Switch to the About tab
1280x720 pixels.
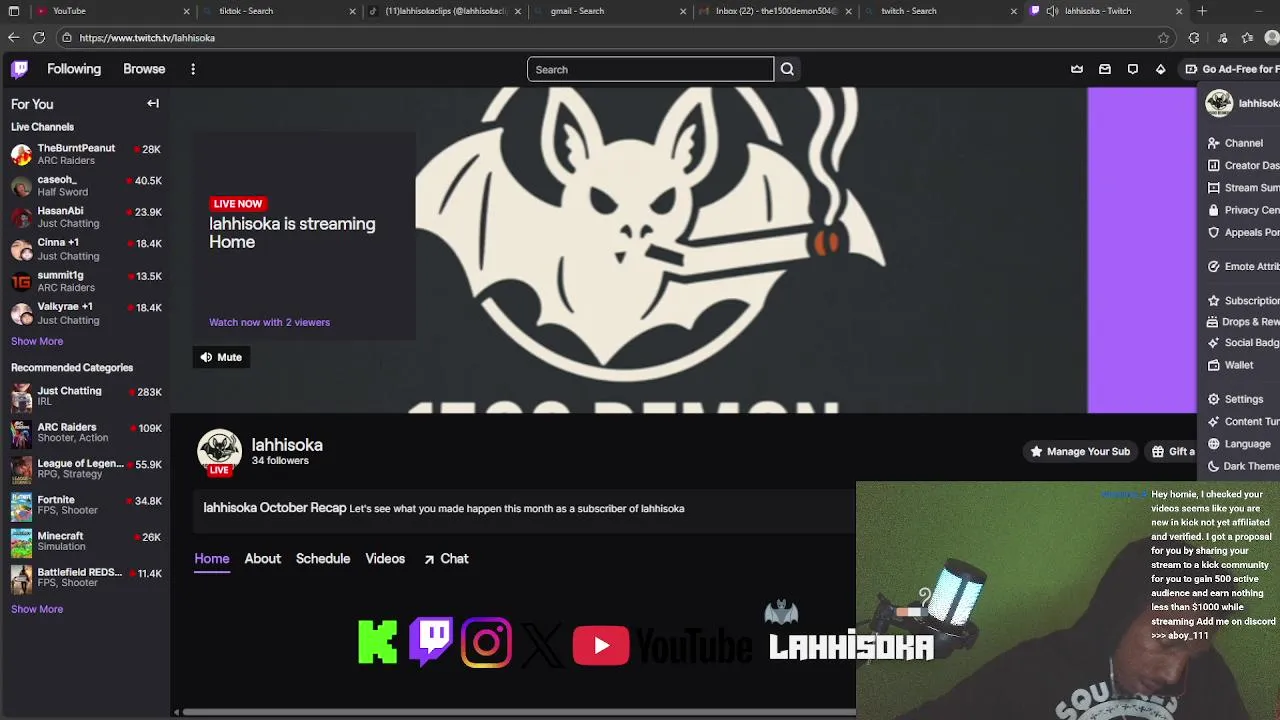(x=263, y=559)
